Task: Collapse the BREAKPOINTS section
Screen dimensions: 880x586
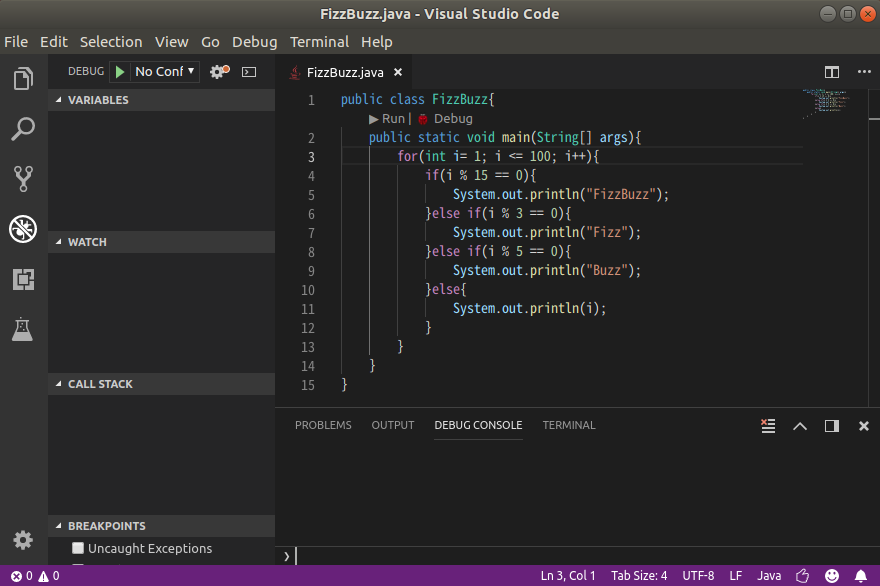Action: [162, 526]
